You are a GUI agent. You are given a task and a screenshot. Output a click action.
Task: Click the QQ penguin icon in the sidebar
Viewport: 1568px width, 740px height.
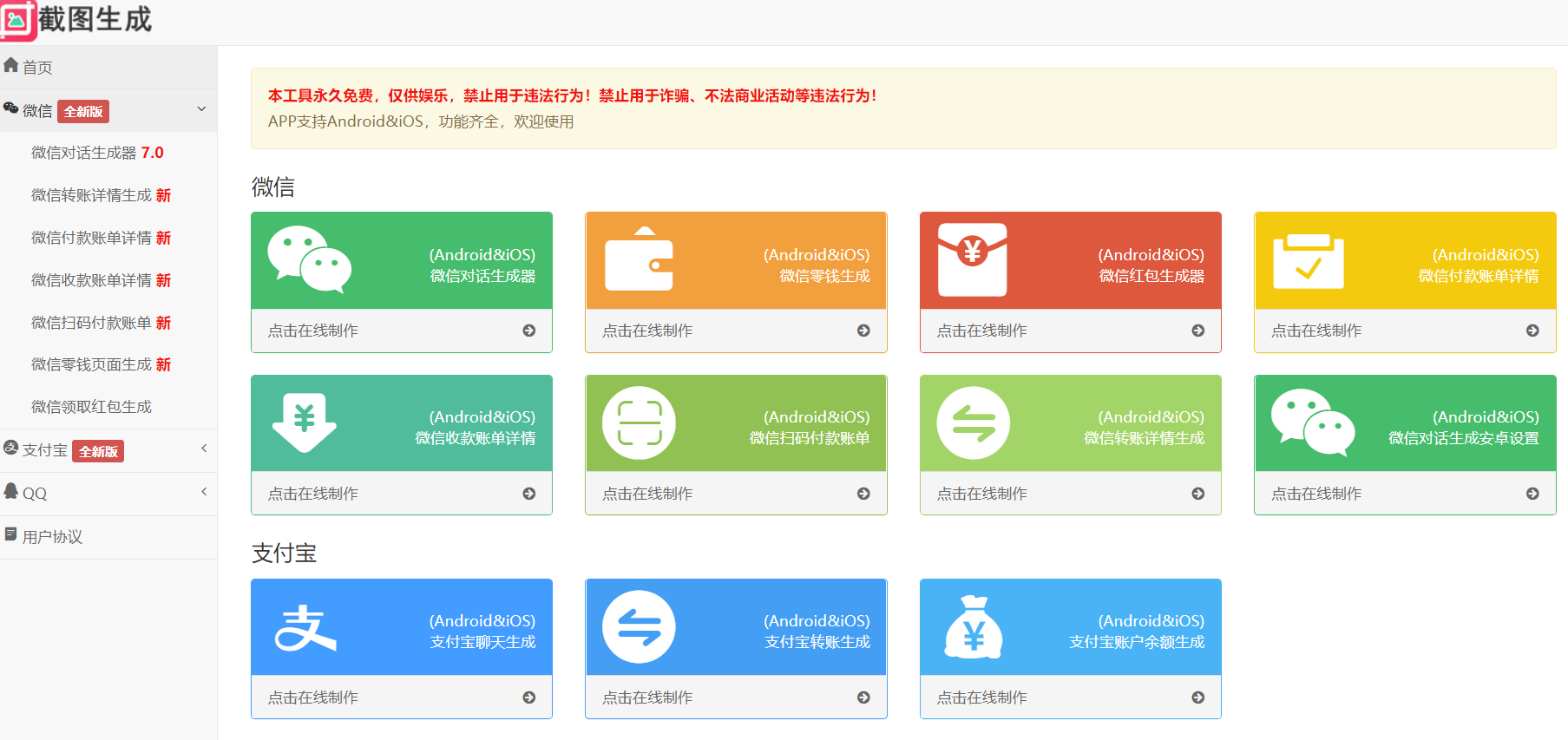(x=11, y=491)
